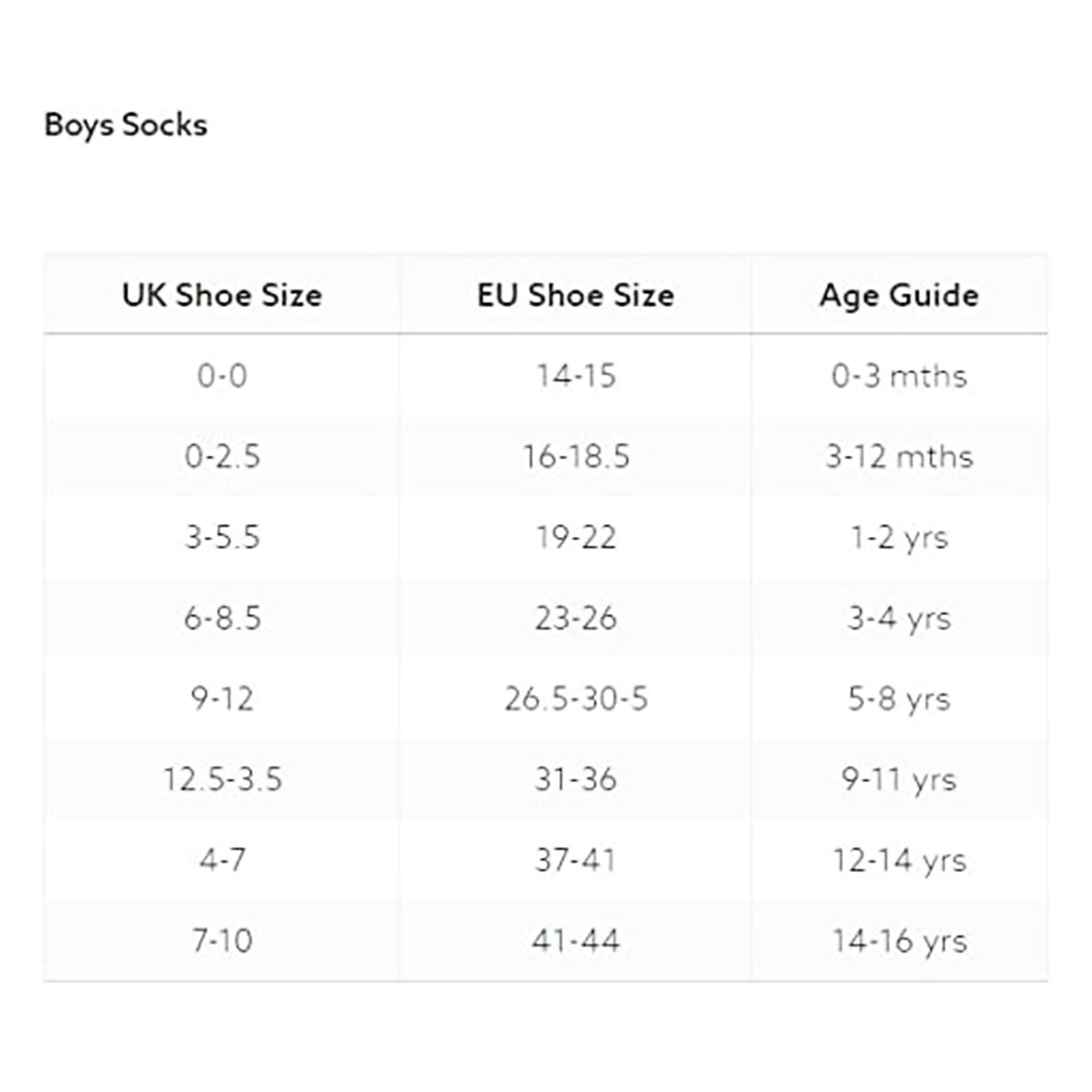Click the 3-5.5 UK size cell
This screenshot has height=1092, width=1092.
[x=222, y=537]
